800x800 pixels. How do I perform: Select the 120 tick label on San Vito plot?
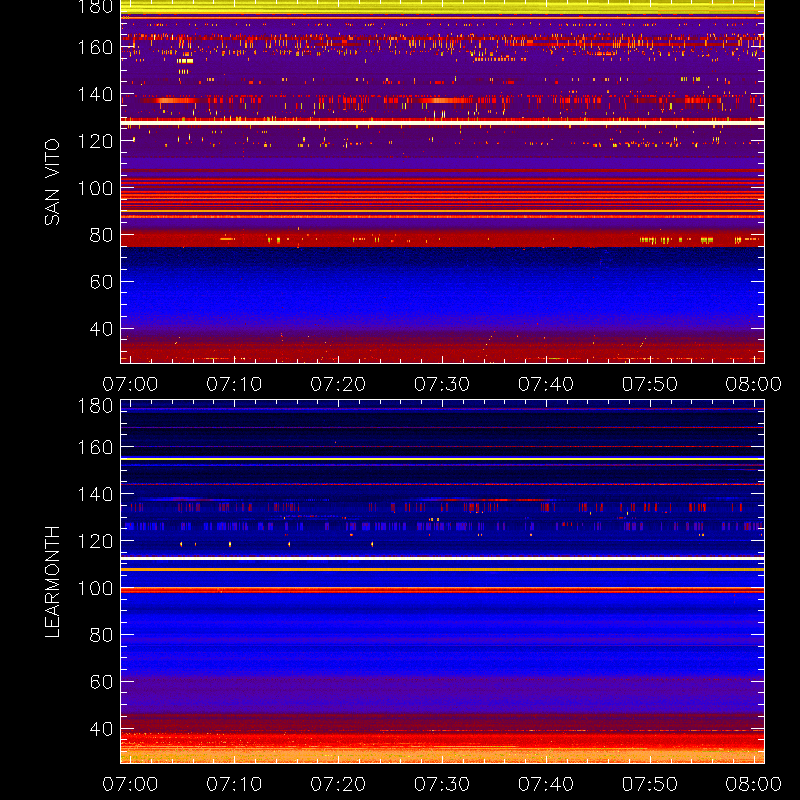point(95,141)
